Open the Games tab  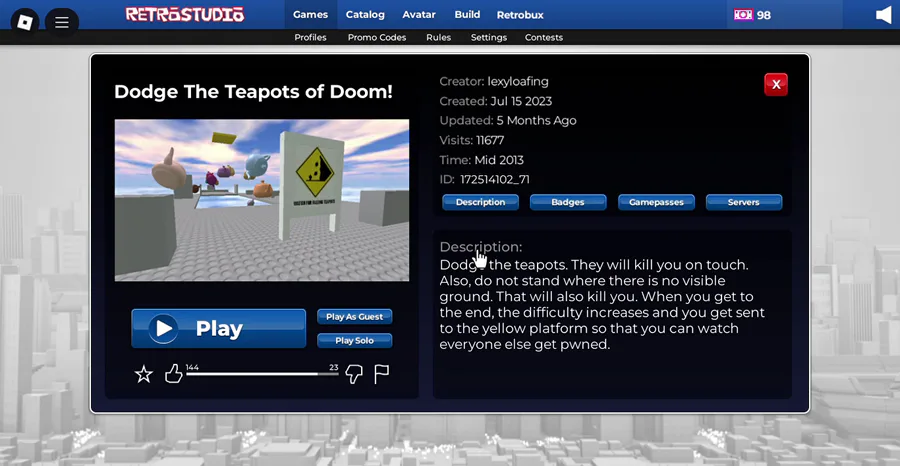[x=311, y=15]
